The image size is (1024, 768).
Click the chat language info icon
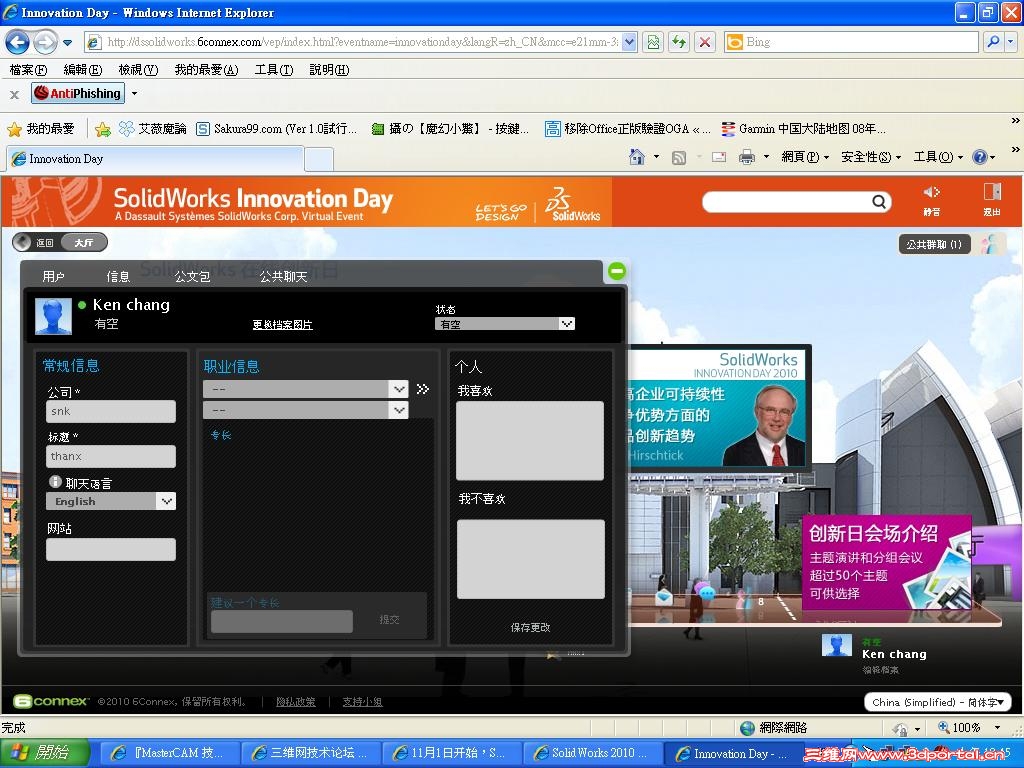point(56,482)
